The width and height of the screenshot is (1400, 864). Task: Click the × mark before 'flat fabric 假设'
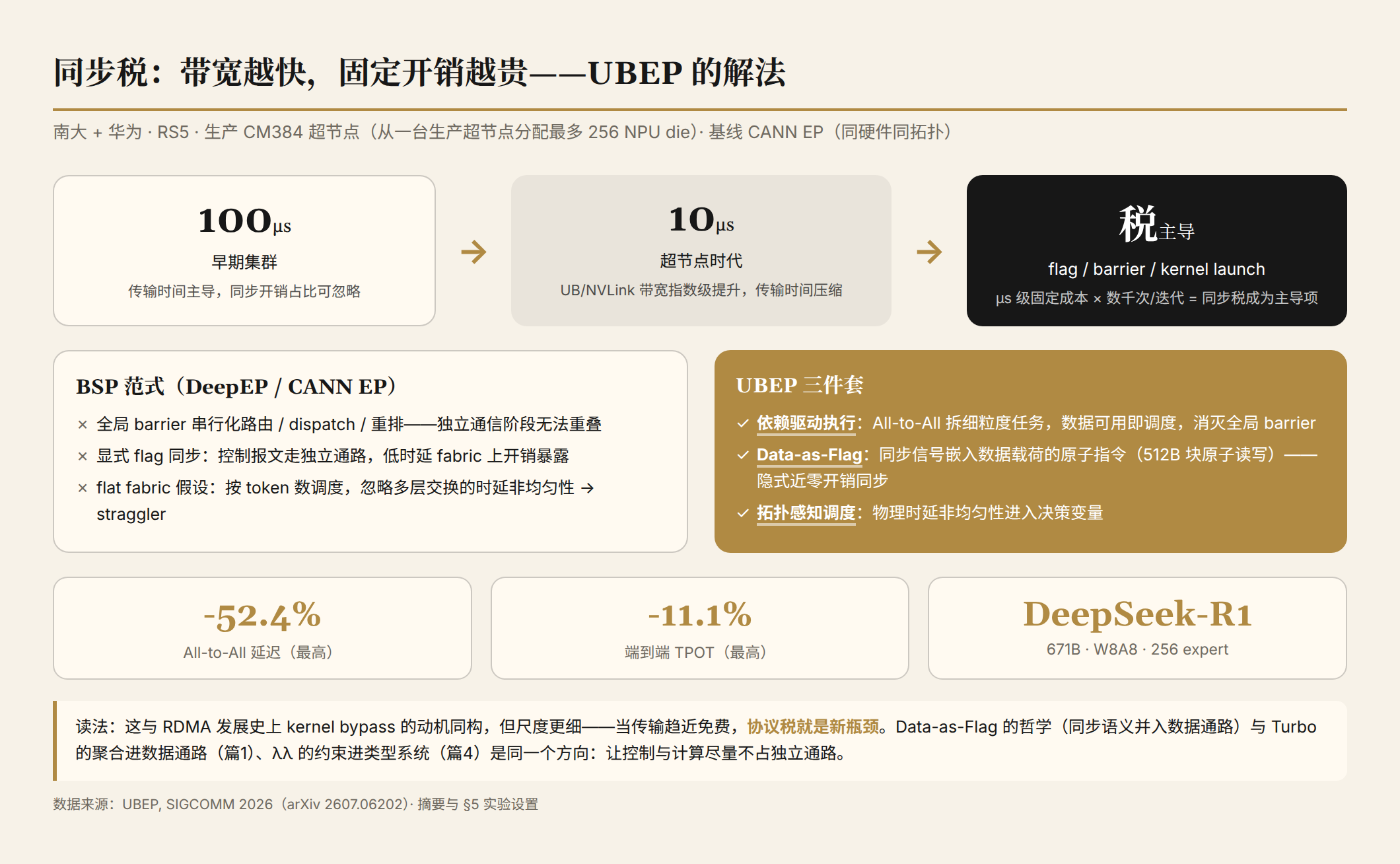click(83, 488)
